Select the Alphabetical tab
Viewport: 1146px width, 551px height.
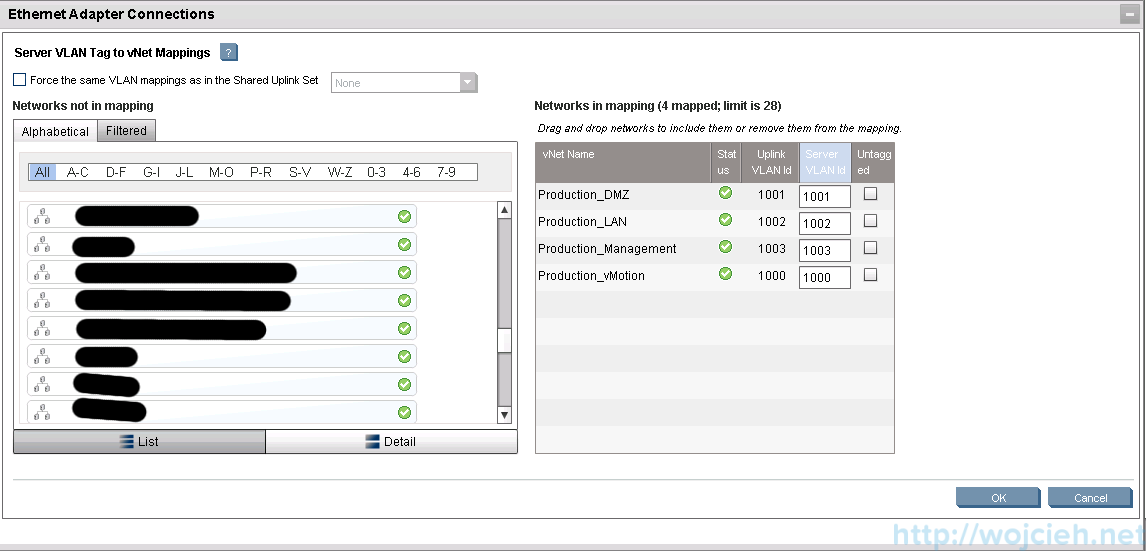coord(55,131)
